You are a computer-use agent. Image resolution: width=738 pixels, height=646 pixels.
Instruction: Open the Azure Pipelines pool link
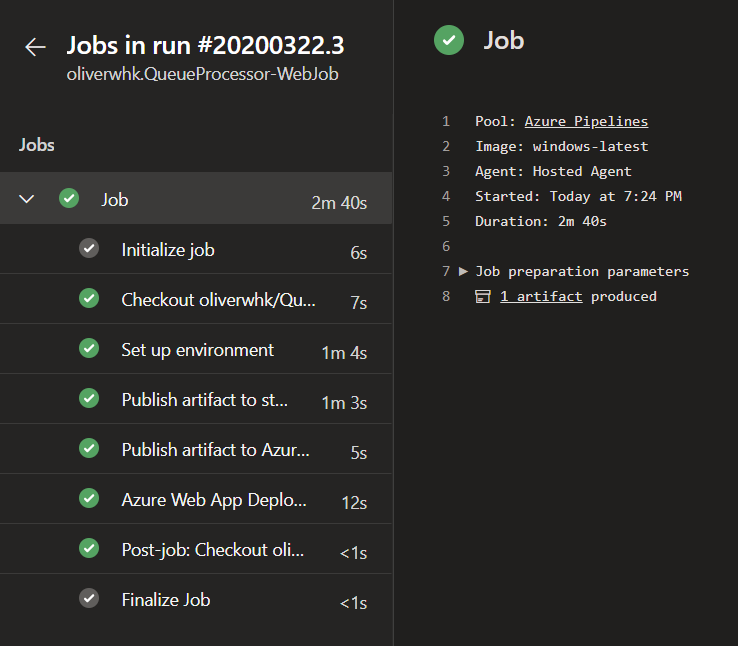pyautogui.click(x=586, y=121)
